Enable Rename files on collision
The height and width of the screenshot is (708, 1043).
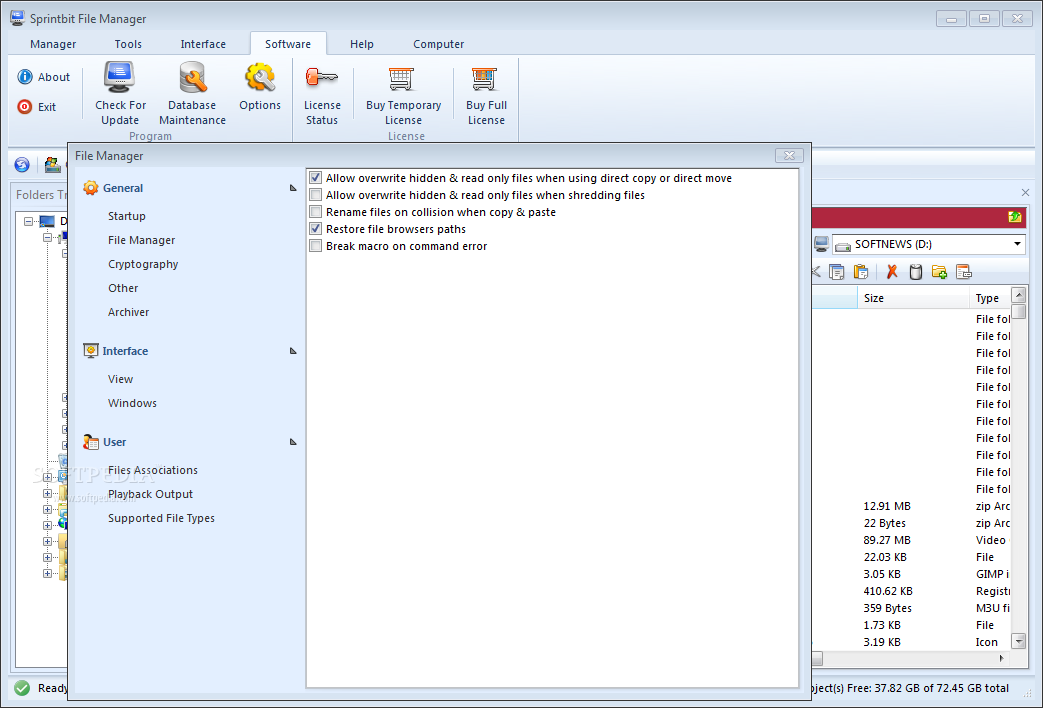pos(315,212)
